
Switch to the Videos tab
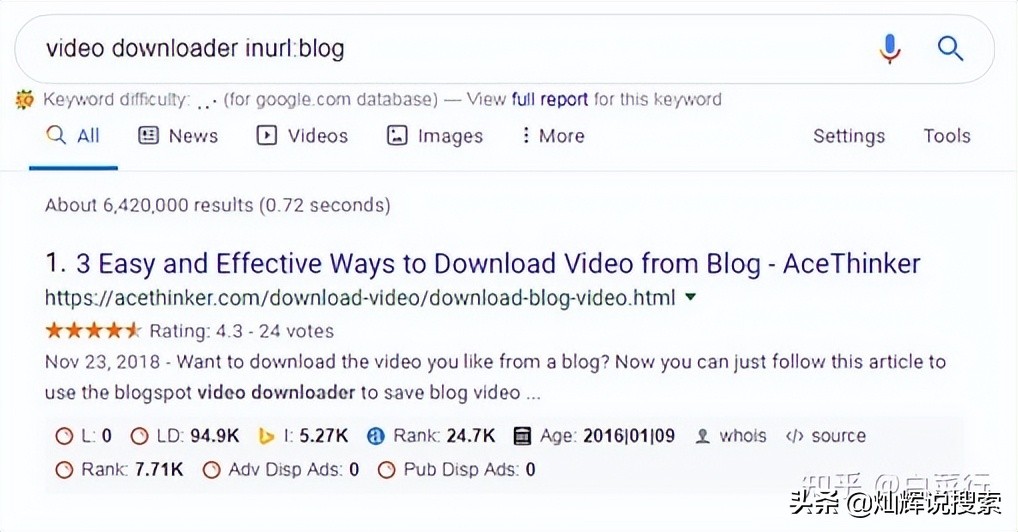click(x=302, y=136)
